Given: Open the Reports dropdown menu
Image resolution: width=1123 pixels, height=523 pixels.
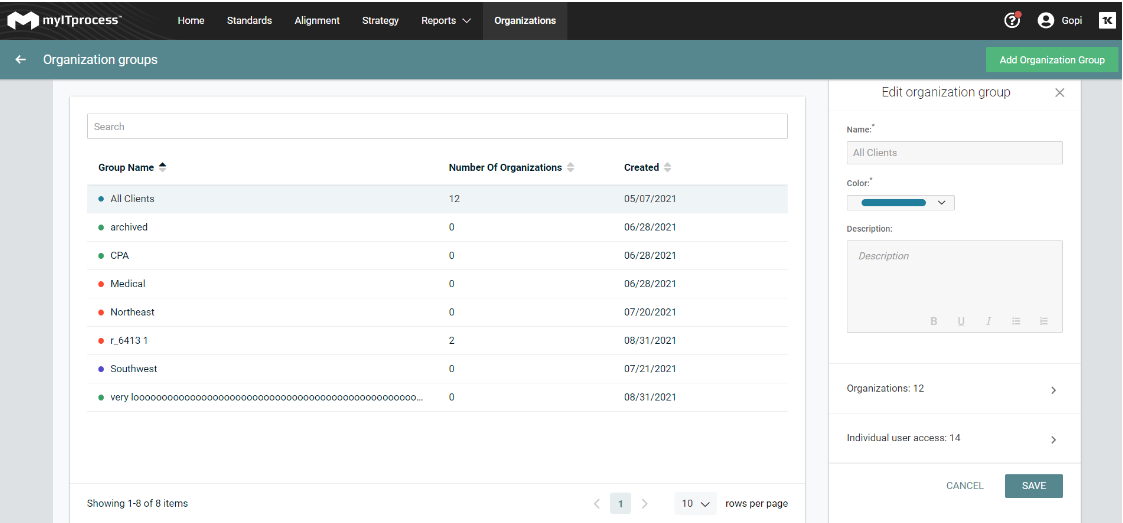Looking at the screenshot, I should (445, 20).
